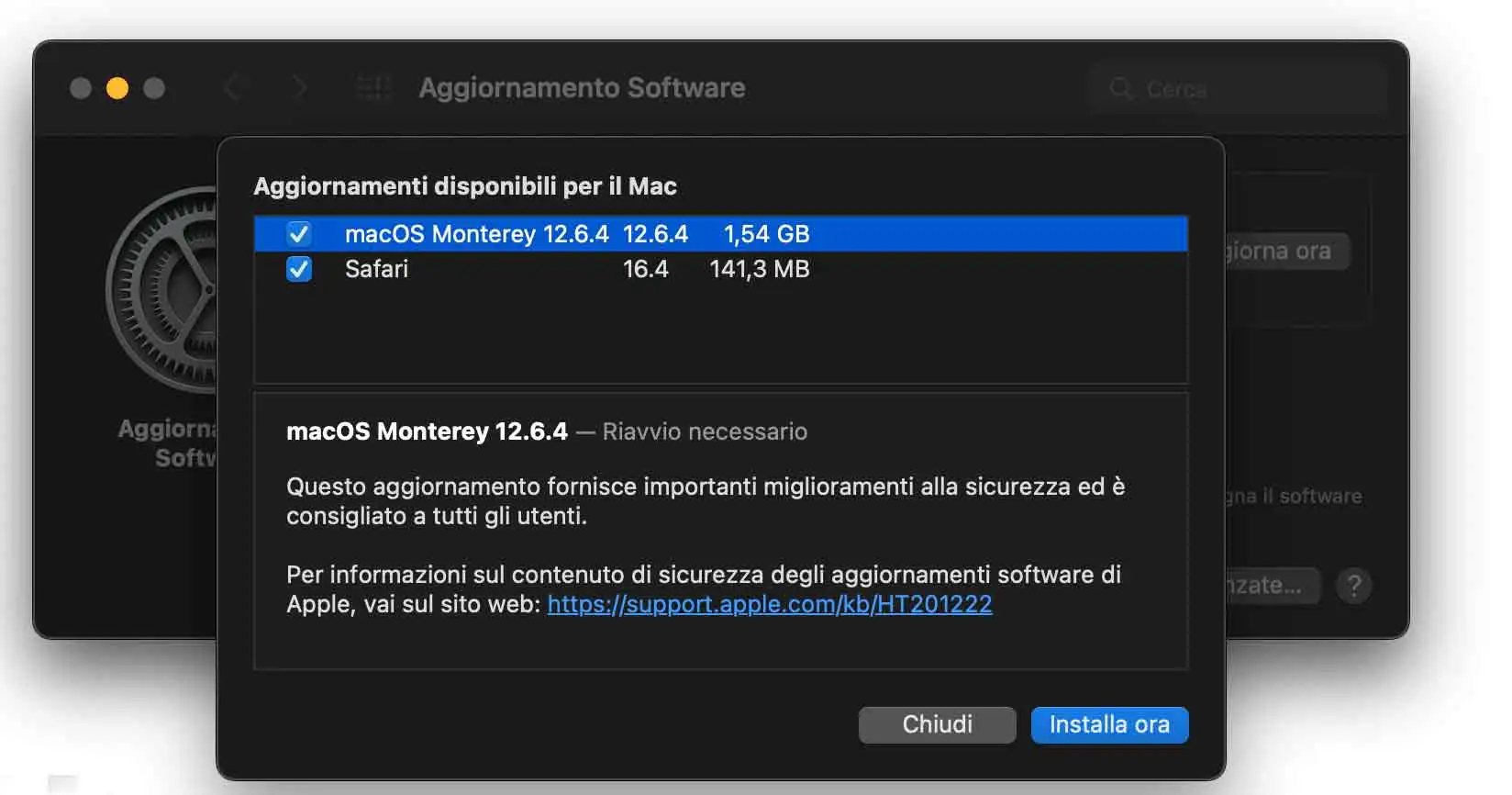The width and height of the screenshot is (1512, 795).
Task: Click the magnifying glass in the Cerca field
Action: tap(1121, 88)
